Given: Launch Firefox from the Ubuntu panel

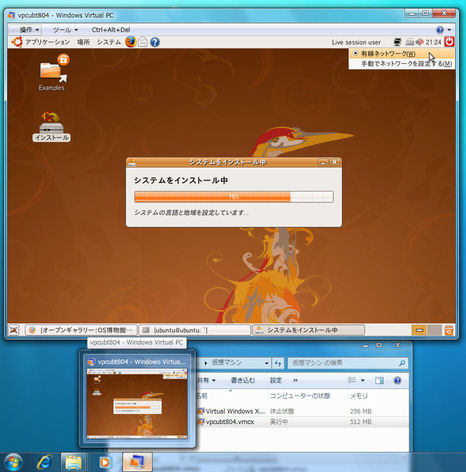Looking at the screenshot, I should [131, 42].
